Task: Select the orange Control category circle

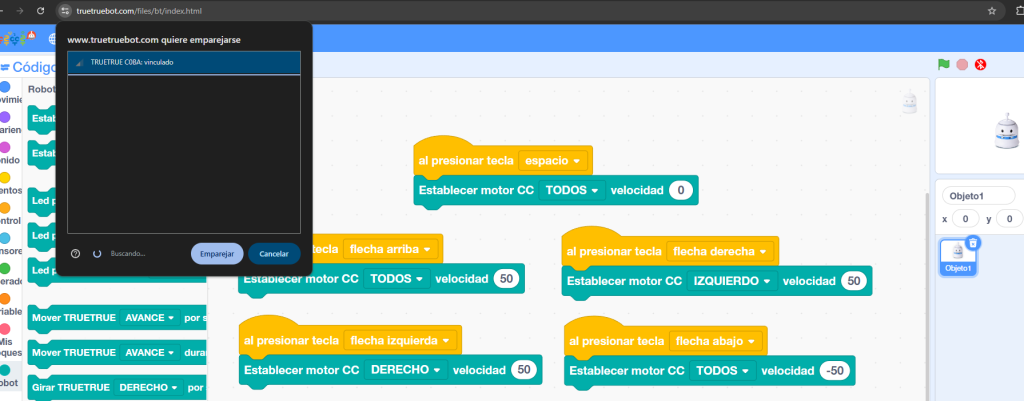Action: coord(5,208)
